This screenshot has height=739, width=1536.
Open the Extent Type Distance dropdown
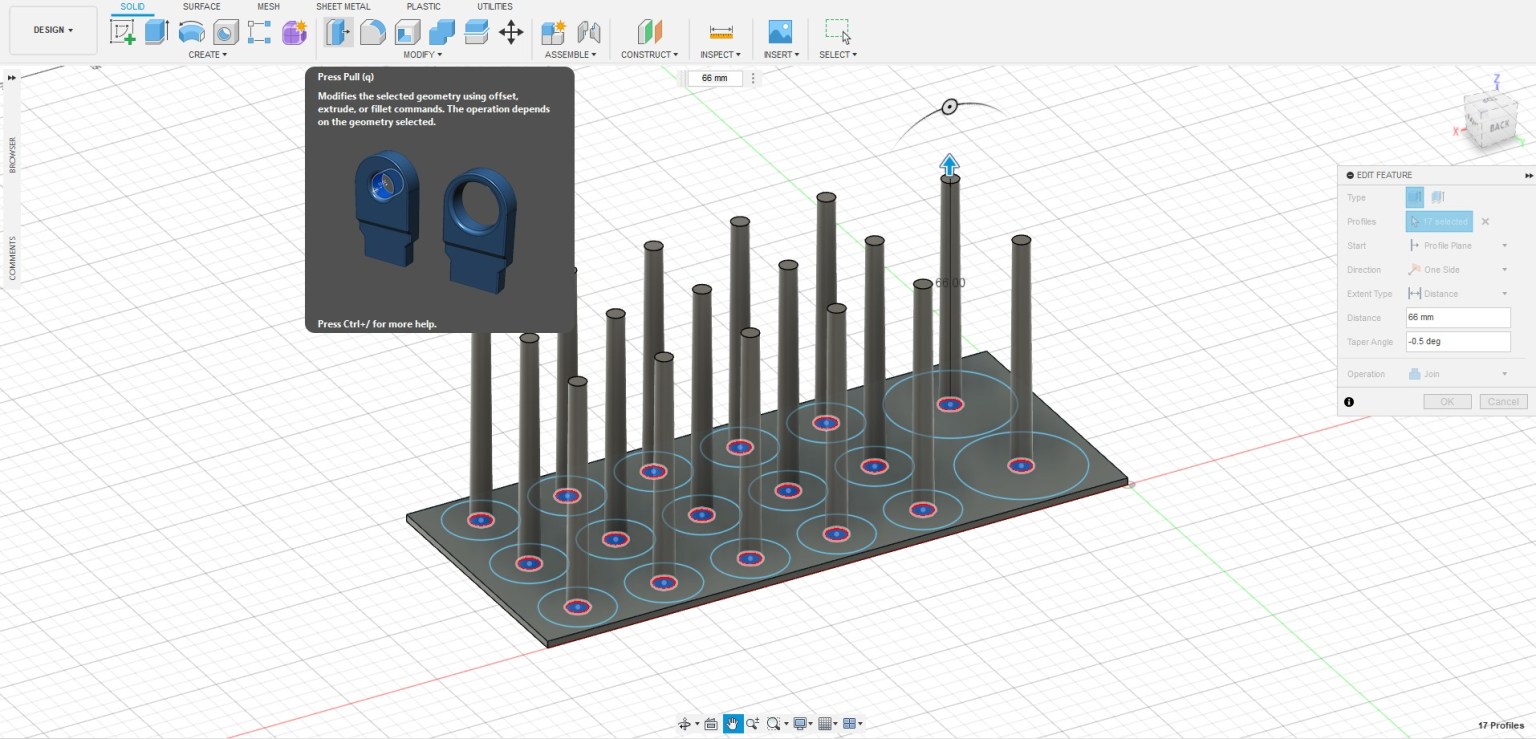pos(1458,294)
